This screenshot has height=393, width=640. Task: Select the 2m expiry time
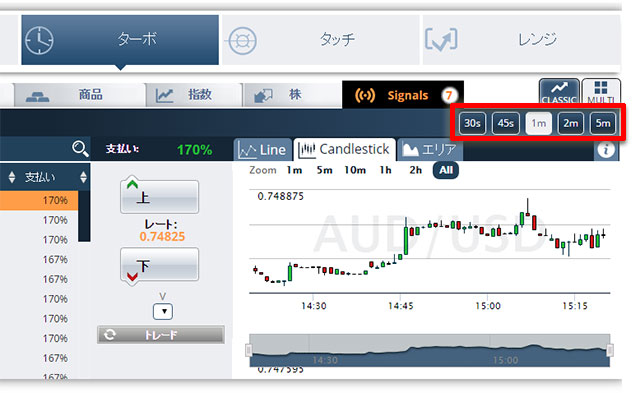click(571, 123)
